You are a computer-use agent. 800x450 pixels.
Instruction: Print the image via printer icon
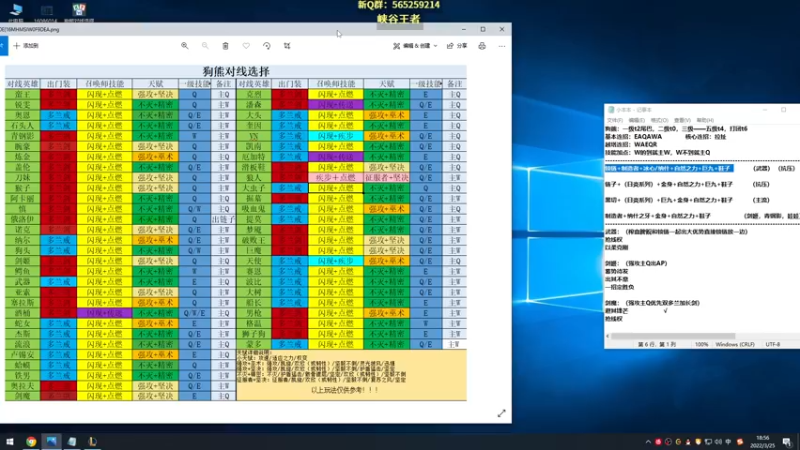coord(482,46)
